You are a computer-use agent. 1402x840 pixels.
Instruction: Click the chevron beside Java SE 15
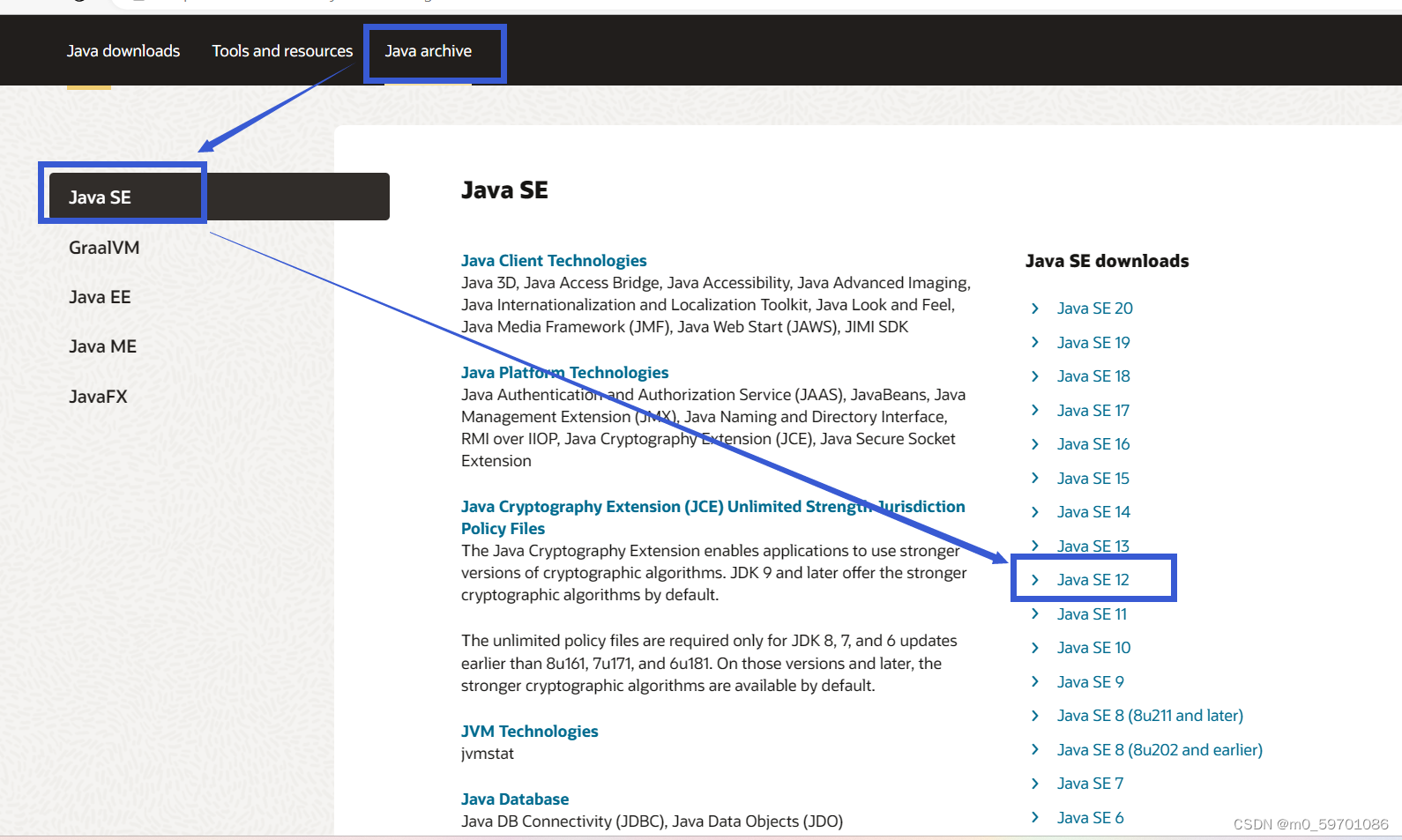(1035, 478)
